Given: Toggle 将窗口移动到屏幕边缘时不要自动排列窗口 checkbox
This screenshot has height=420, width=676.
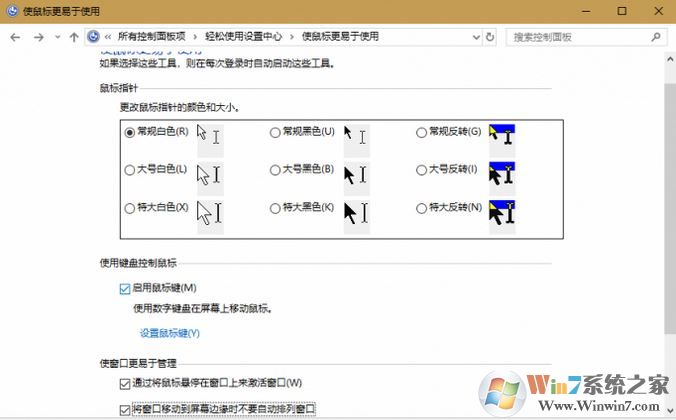Looking at the screenshot, I should (125, 410).
